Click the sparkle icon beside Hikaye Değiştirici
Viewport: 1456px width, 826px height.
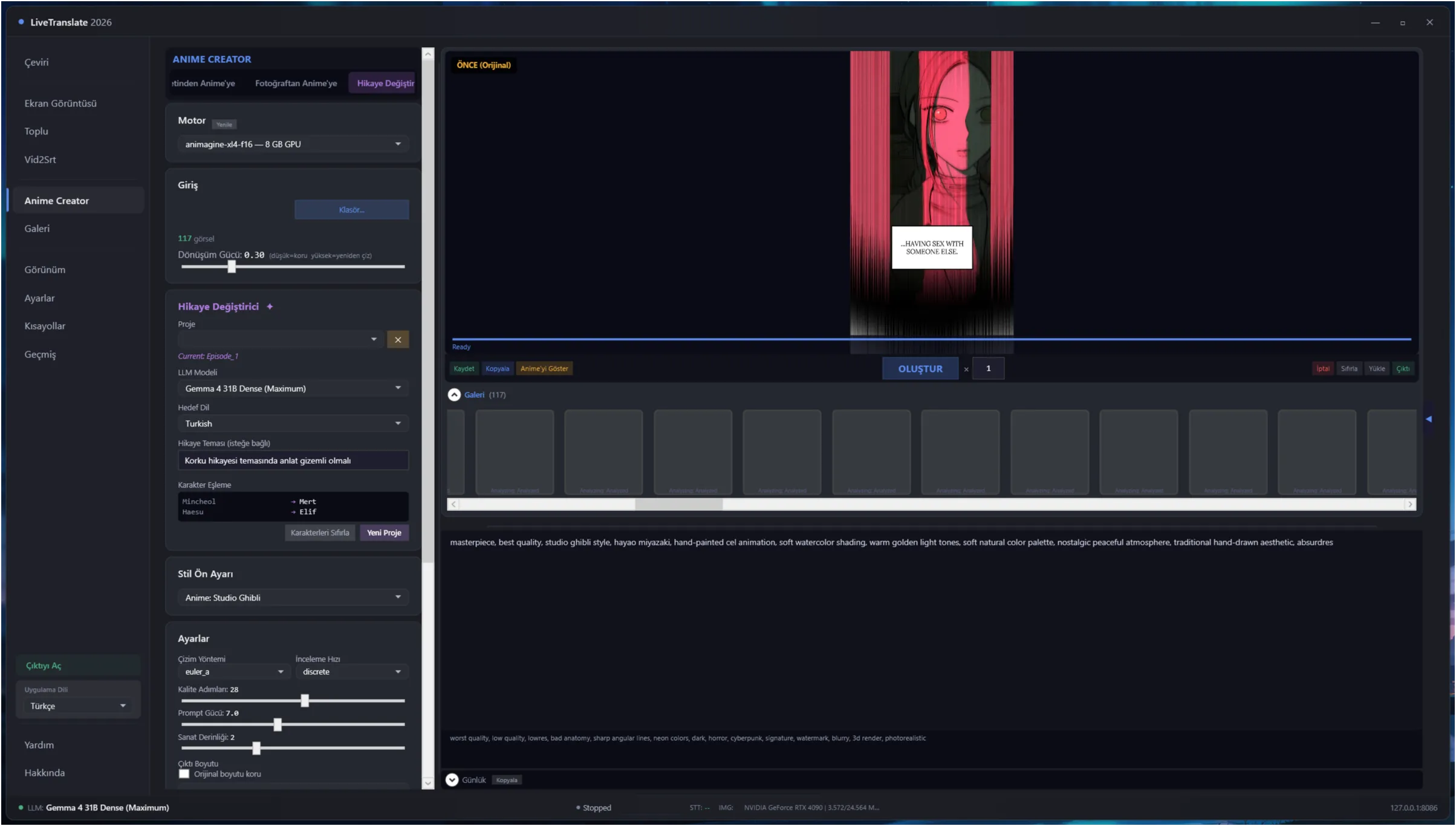270,307
